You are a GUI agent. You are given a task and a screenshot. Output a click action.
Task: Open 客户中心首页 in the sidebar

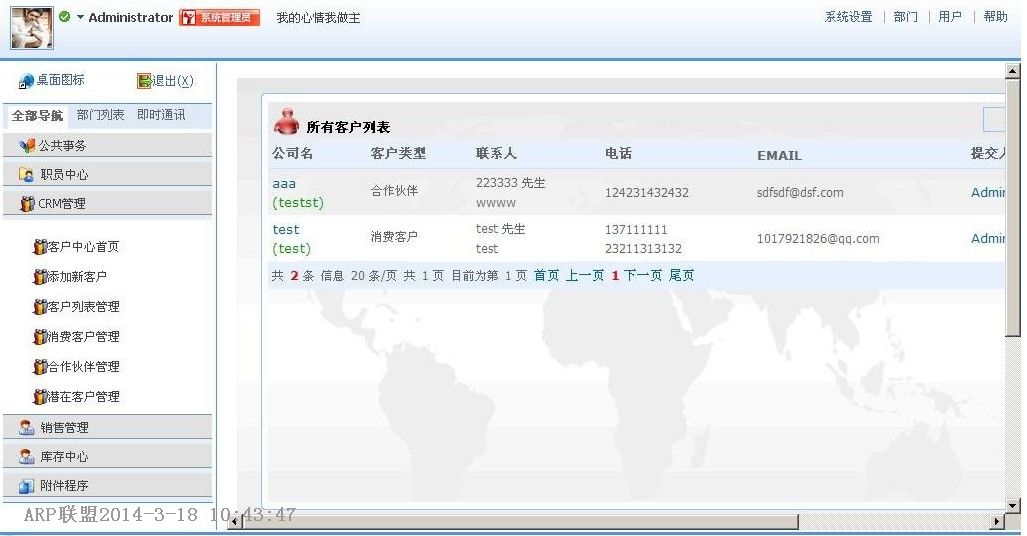(x=83, y=247)
